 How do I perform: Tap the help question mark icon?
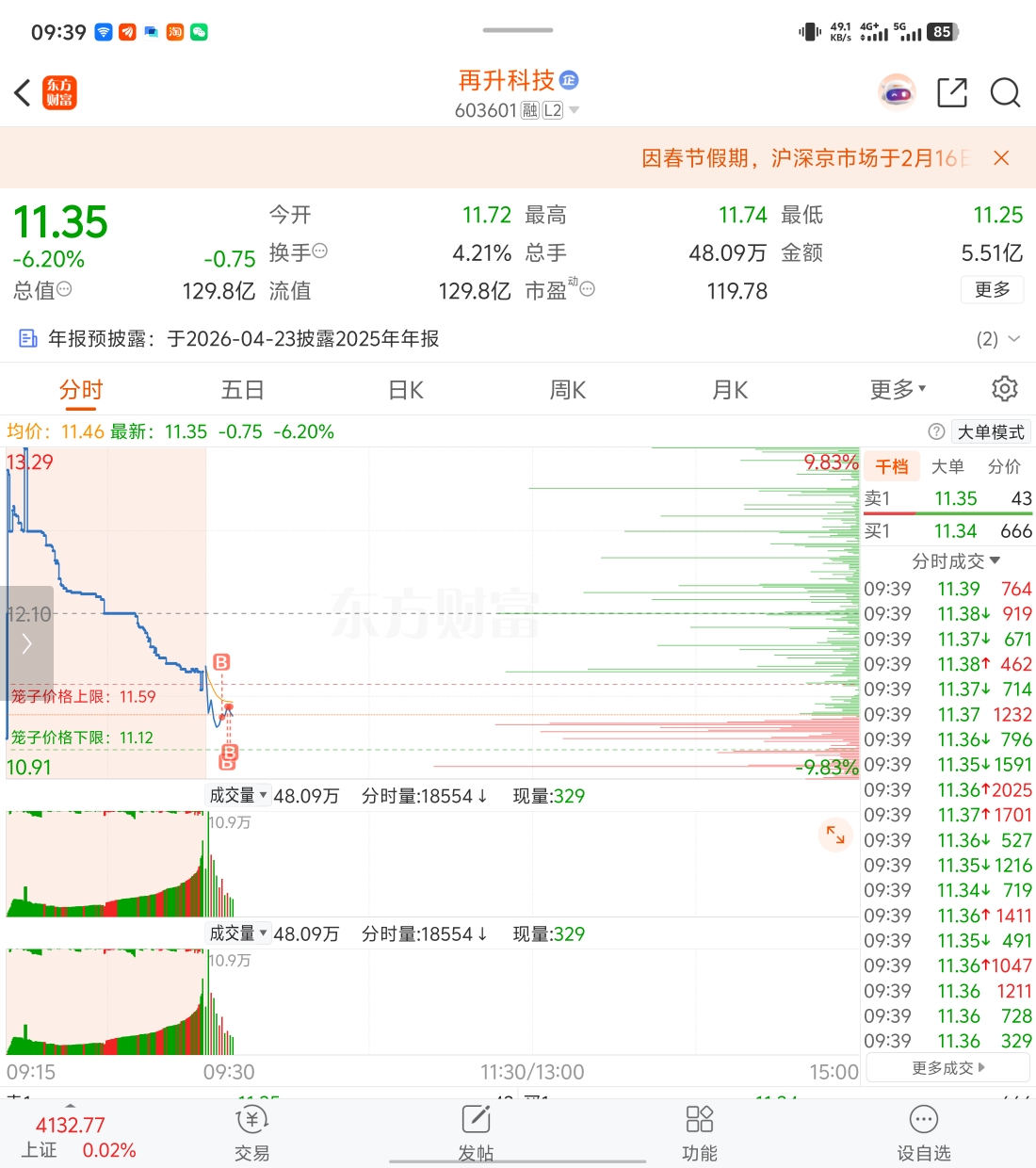point(936,431)
